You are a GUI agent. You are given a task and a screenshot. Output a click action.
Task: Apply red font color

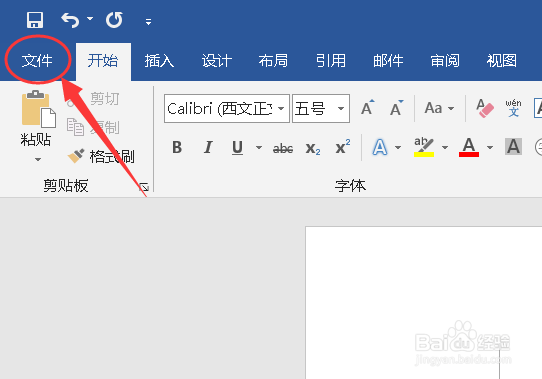click(469, 147)
